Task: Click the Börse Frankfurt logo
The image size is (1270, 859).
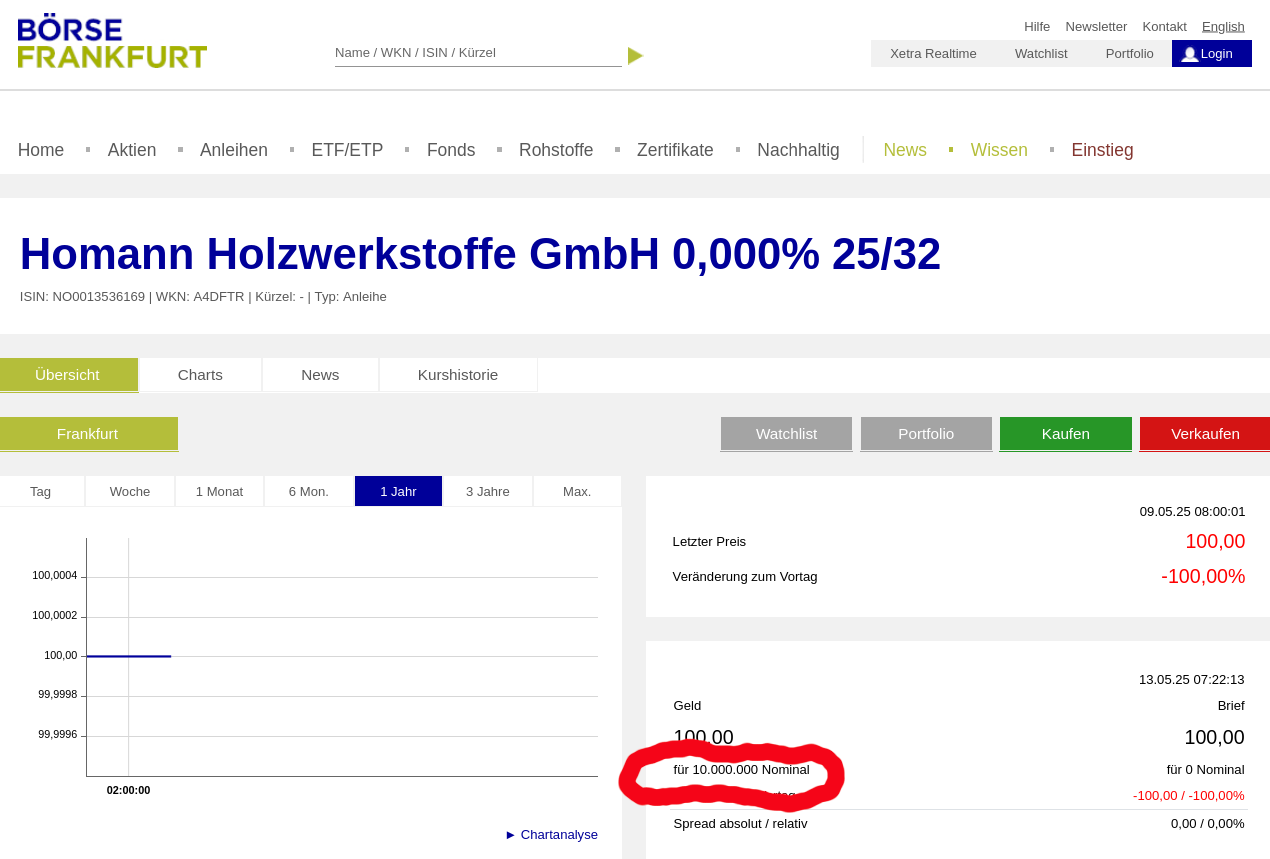Action: coord(112,42)
